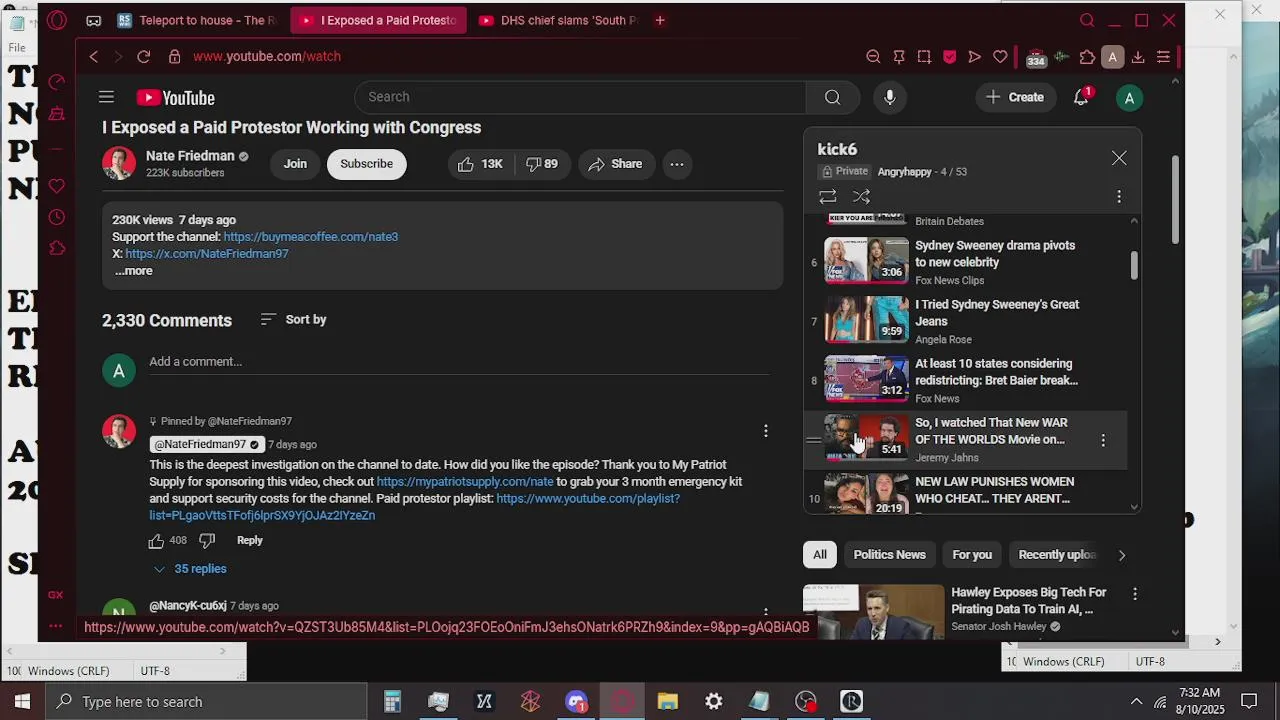The width and height of the screenshot is (1280, 720).
Task: Open the browser downloads icon
Action: 1138,57
